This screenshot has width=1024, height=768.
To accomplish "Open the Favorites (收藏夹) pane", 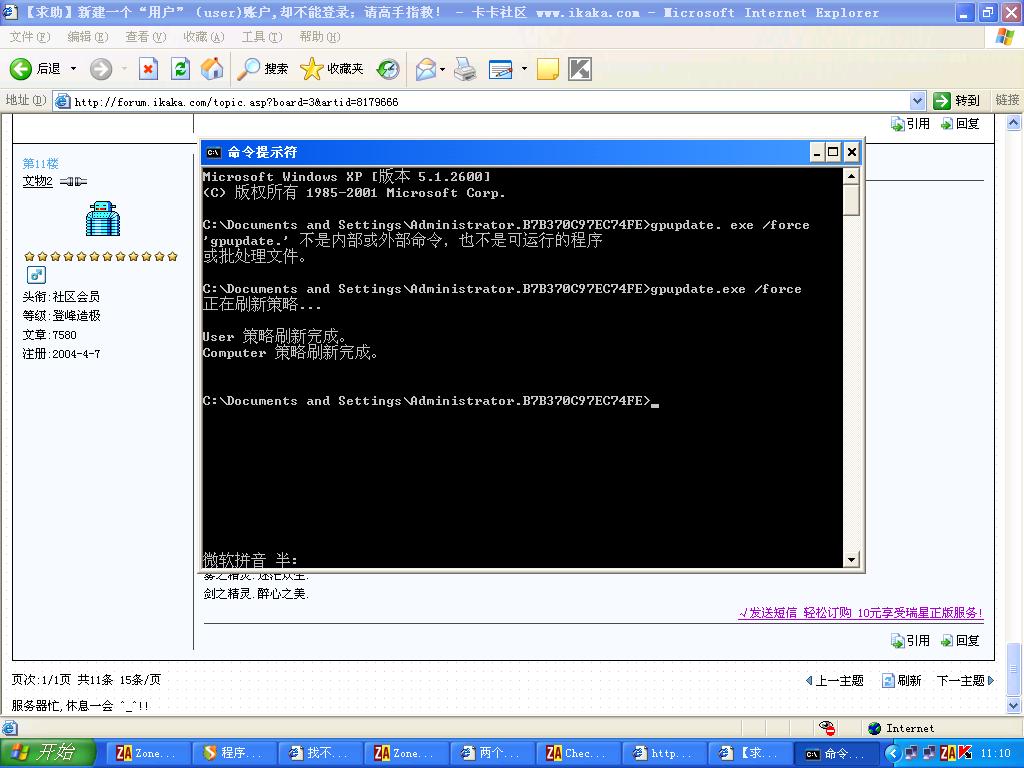I will [332, 69].
